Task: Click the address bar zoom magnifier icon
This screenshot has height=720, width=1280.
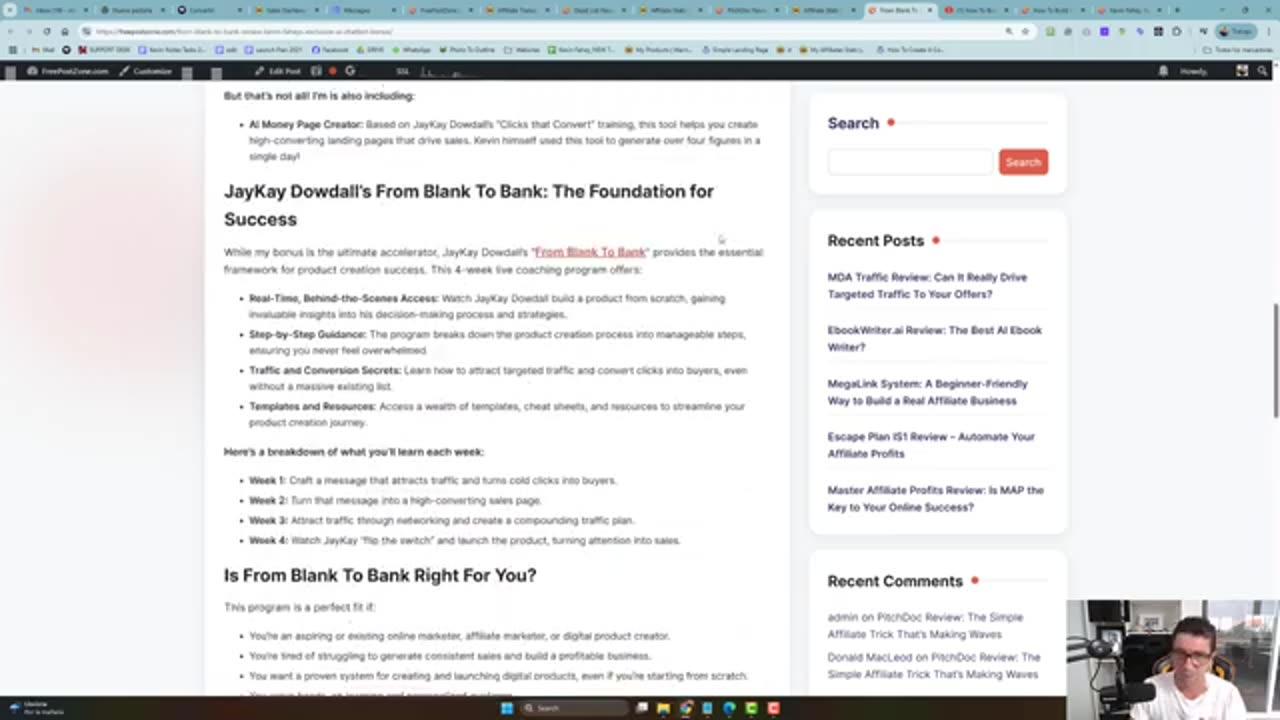Action: 1009,31
